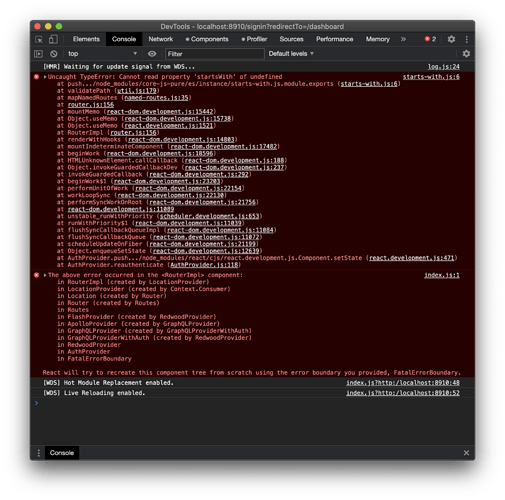The width and height of the screenshot is (505, 500).
Task: Open the named-routes.js:35 link
Action: coord(156,98)
